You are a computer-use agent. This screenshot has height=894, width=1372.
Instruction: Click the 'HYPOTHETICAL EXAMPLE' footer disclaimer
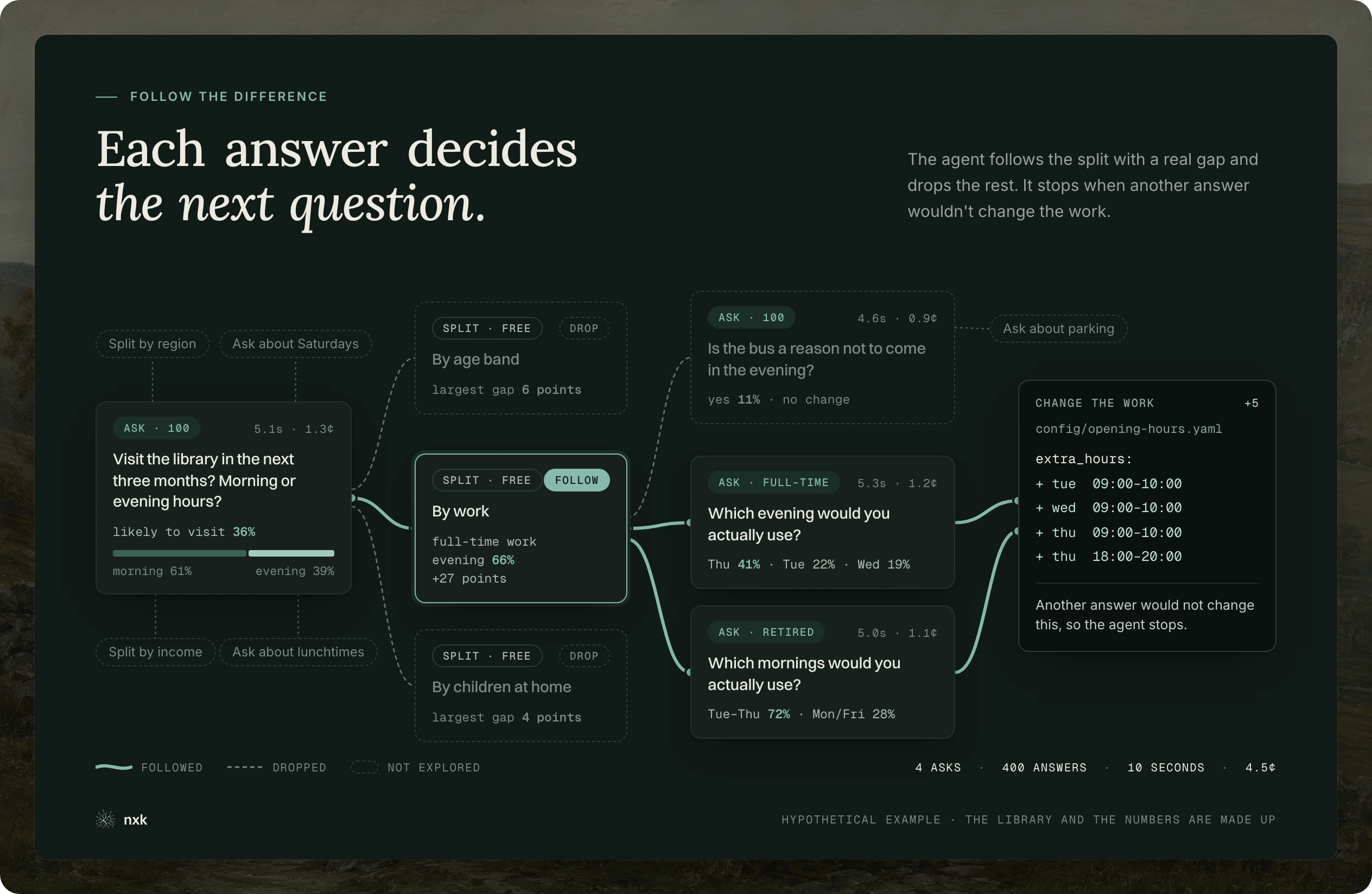pyautogui.click(x=1028, y=819)
